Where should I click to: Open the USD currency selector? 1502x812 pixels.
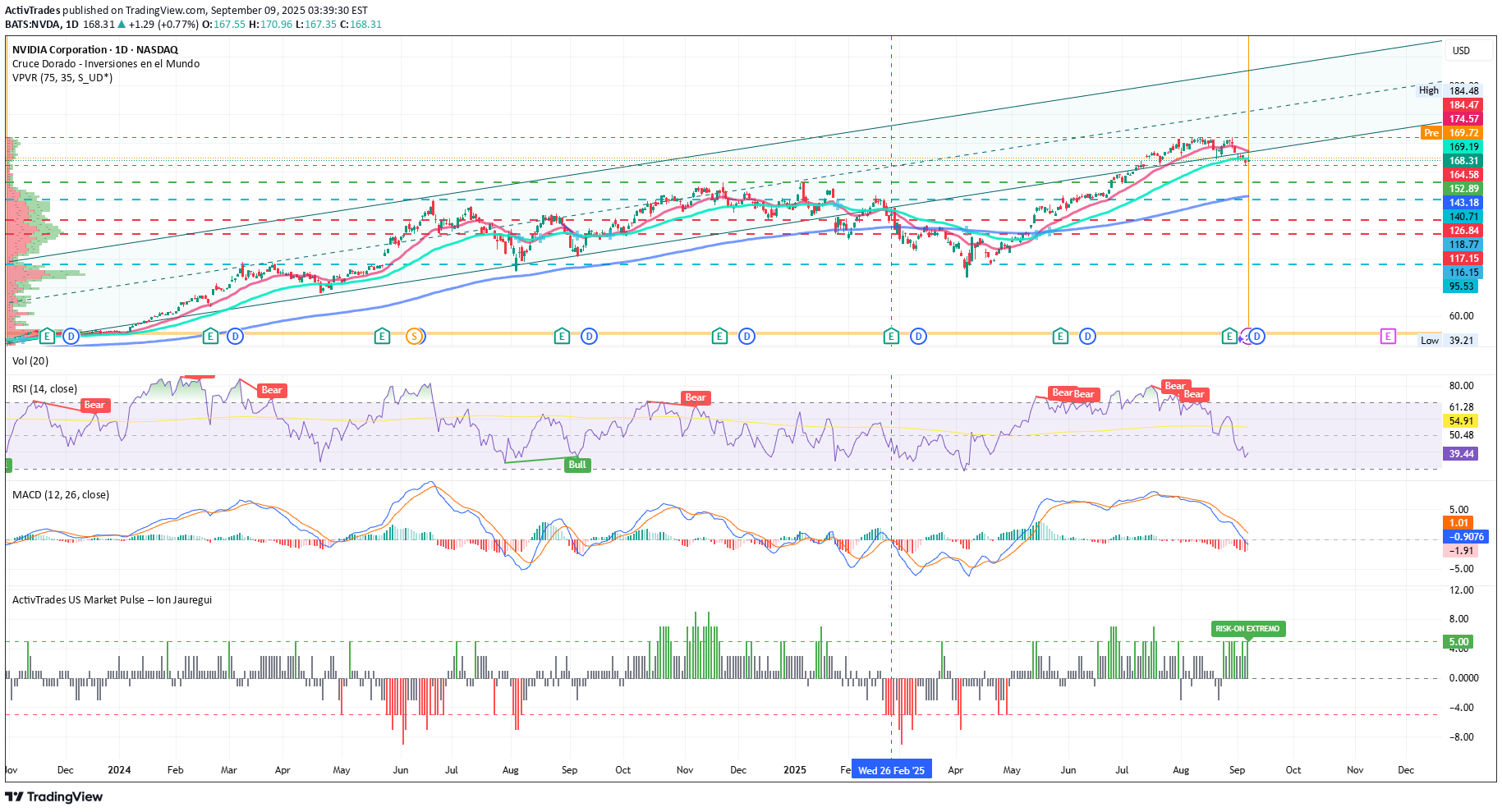tap(1461, 51)
